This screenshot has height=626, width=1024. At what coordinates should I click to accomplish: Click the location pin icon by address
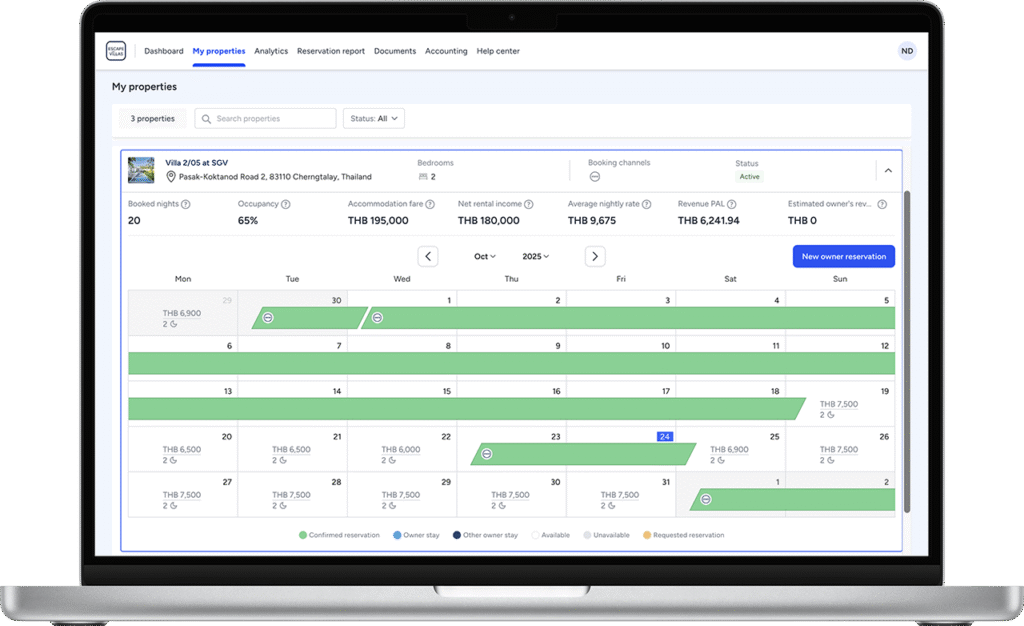pos(171,177)
